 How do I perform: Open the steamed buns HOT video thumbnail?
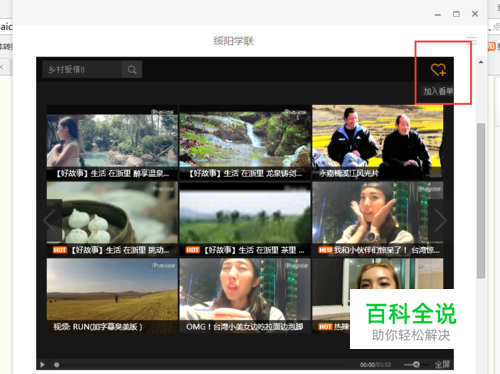pyautogui.click(x=112, y=219)
